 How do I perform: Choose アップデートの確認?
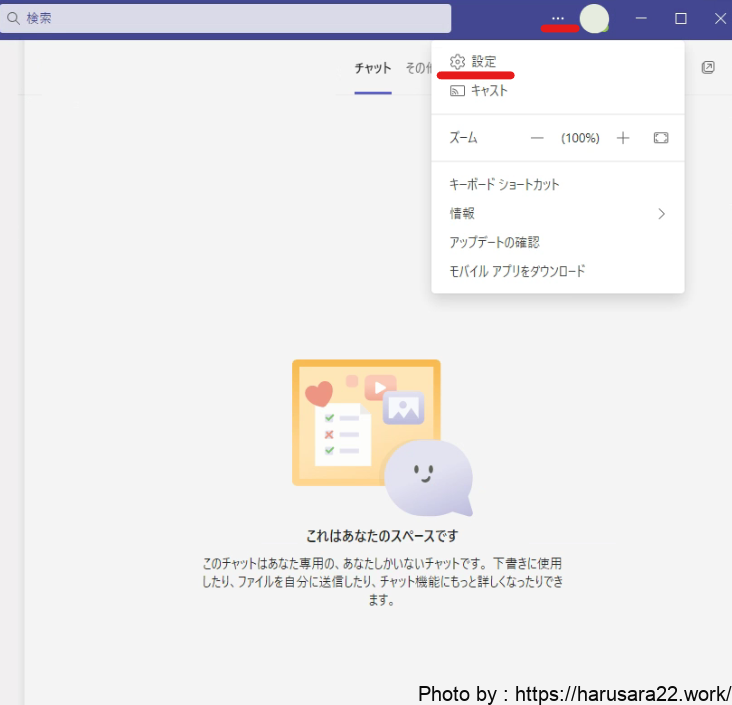(x=495, y=243)
